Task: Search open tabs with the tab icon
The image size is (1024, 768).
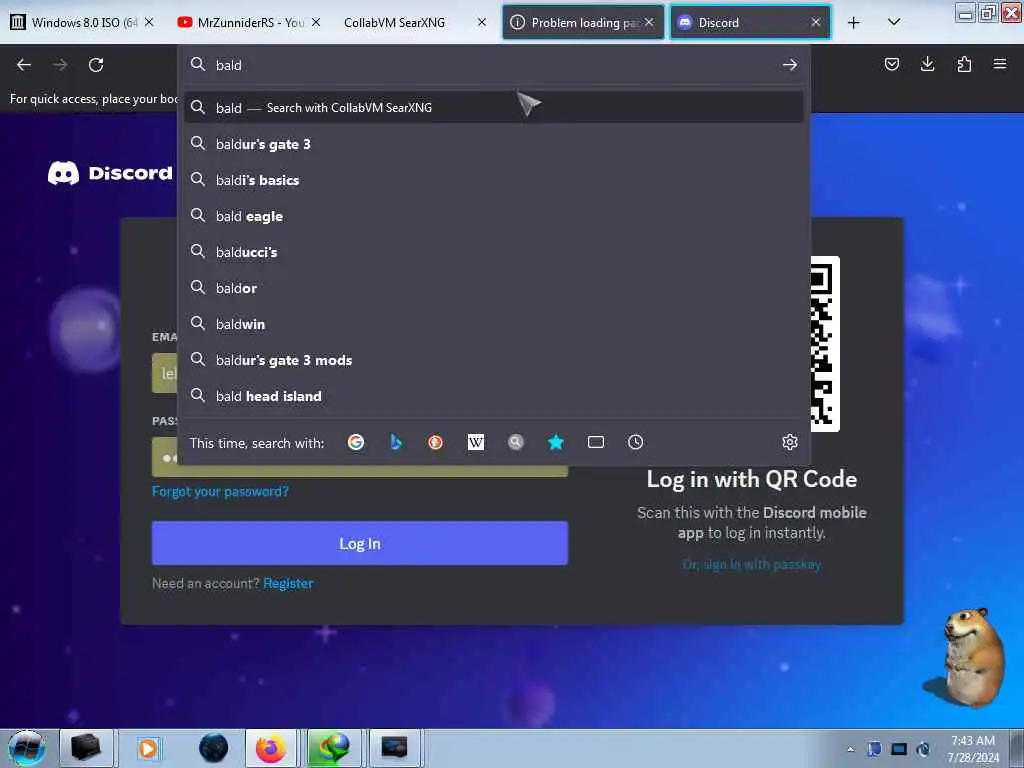Action: coord(596,443)
